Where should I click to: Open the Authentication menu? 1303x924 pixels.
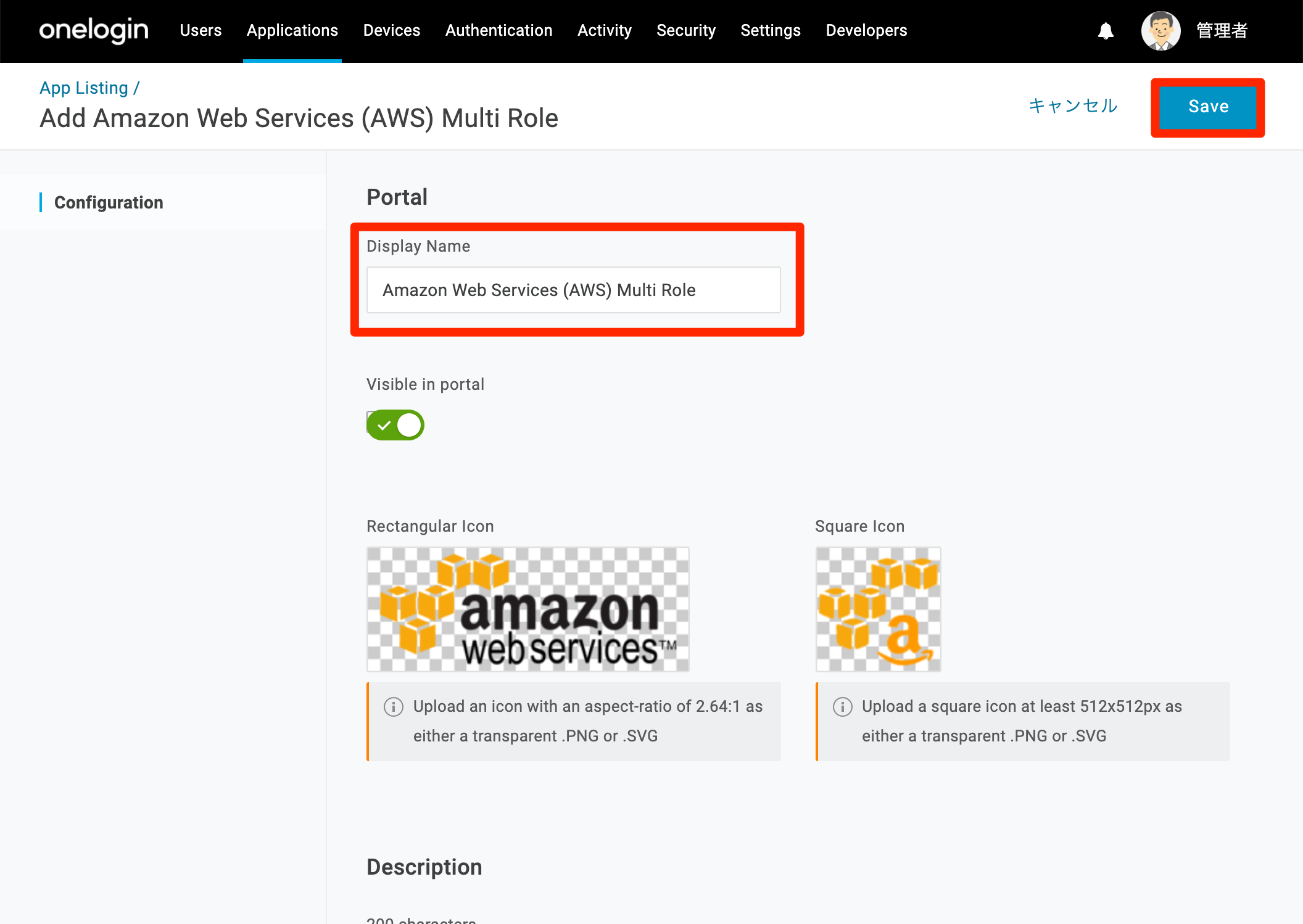coord(498,30)
